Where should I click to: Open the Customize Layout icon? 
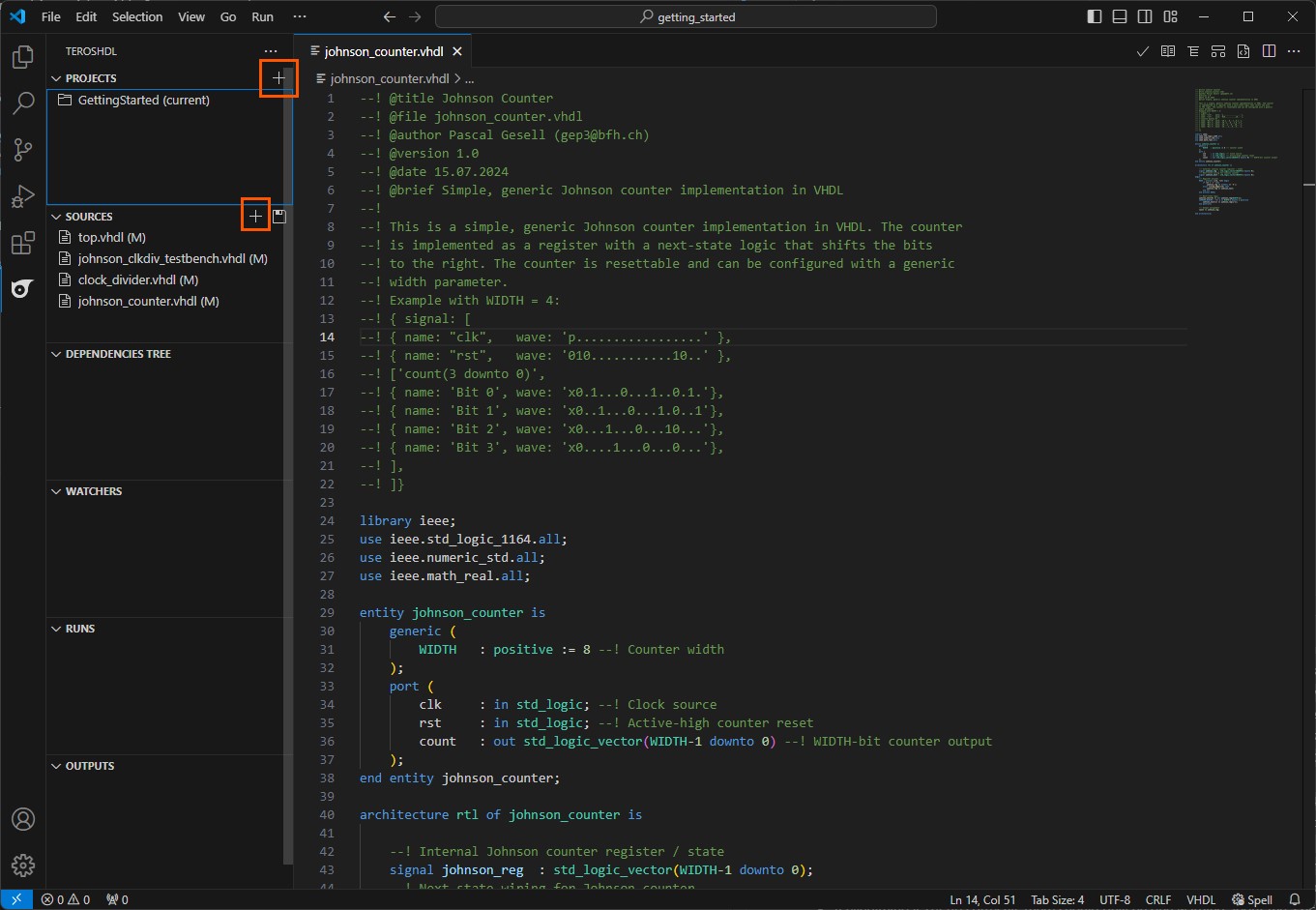(x=1171, y=16)
